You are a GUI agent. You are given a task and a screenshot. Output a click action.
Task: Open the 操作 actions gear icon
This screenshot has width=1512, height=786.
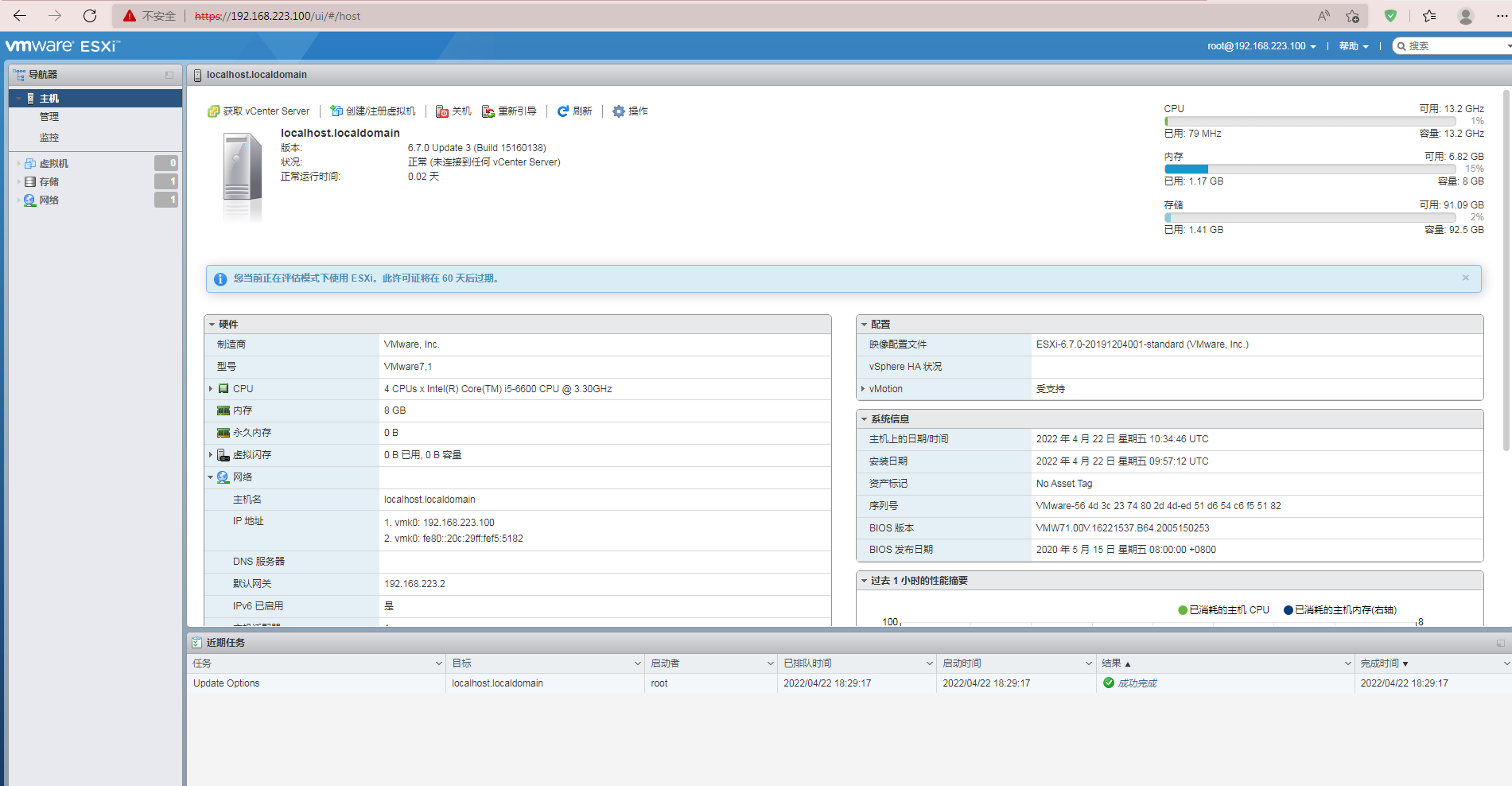[x=619, y=111]
